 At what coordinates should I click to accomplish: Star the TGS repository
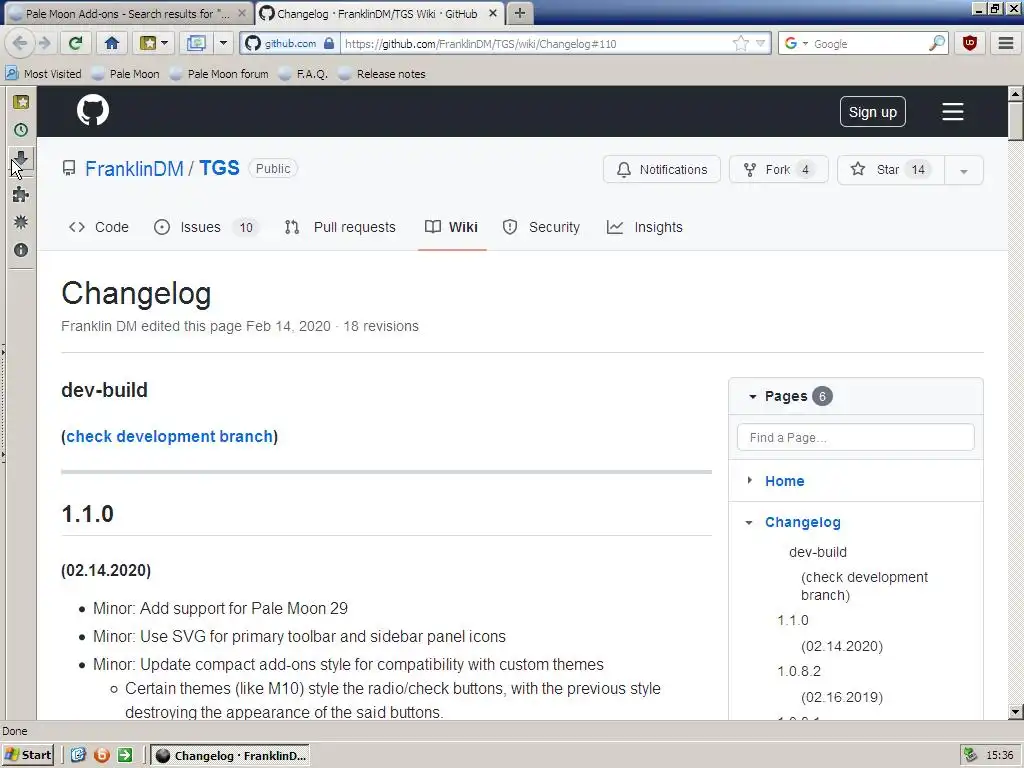[x=891, y=170]
